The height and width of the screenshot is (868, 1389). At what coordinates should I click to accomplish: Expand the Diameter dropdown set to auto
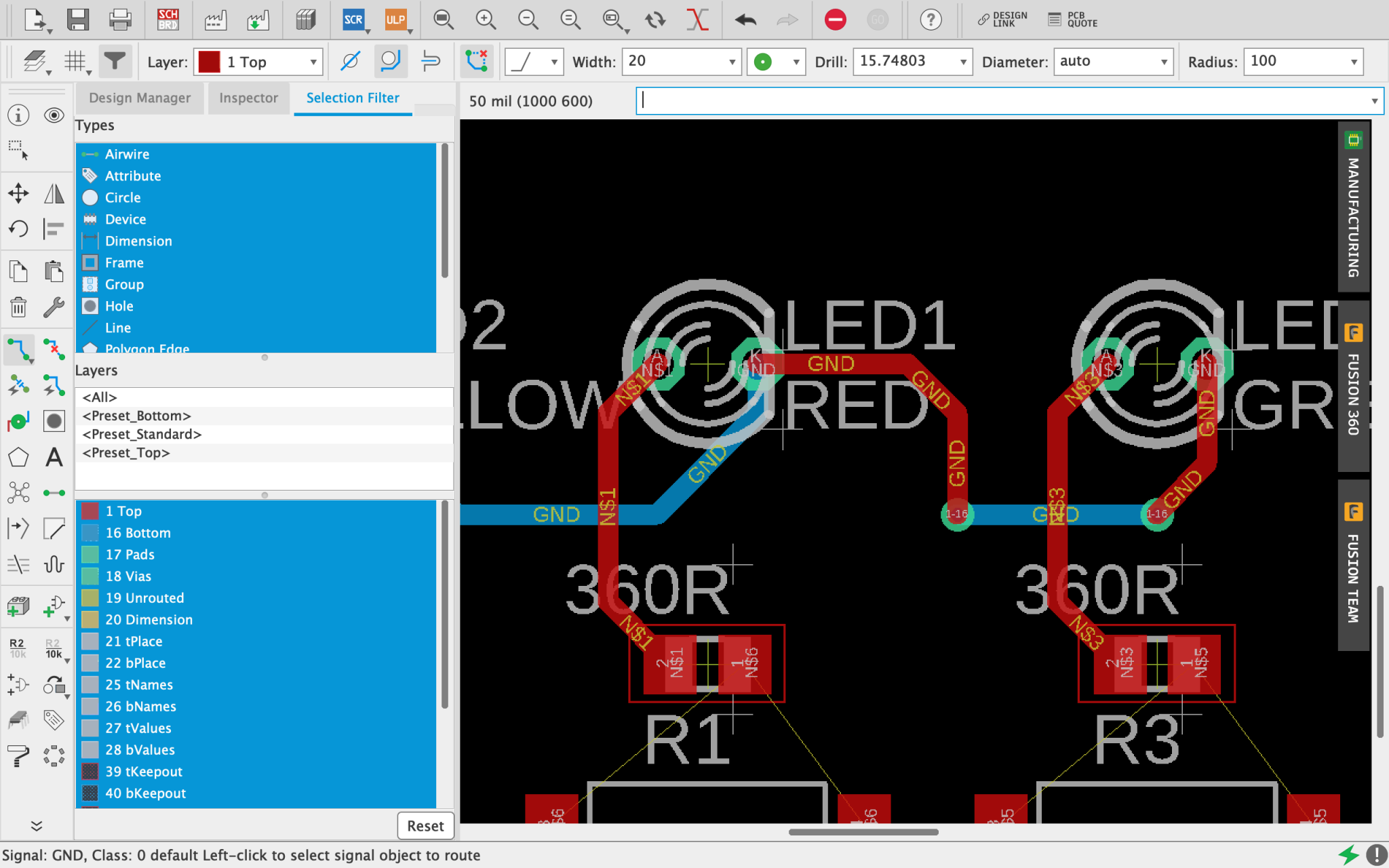pos(1165,62)
